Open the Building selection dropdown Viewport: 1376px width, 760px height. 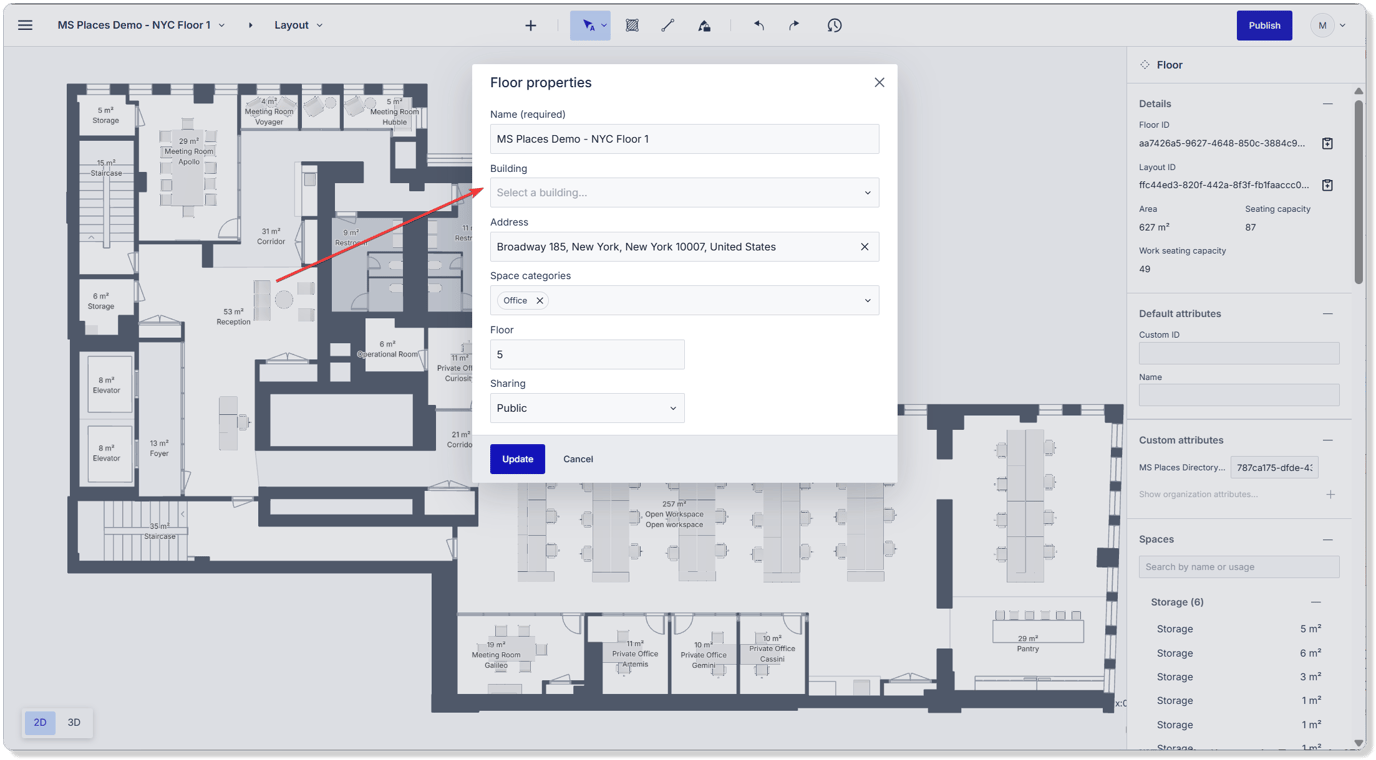(684, 192)
